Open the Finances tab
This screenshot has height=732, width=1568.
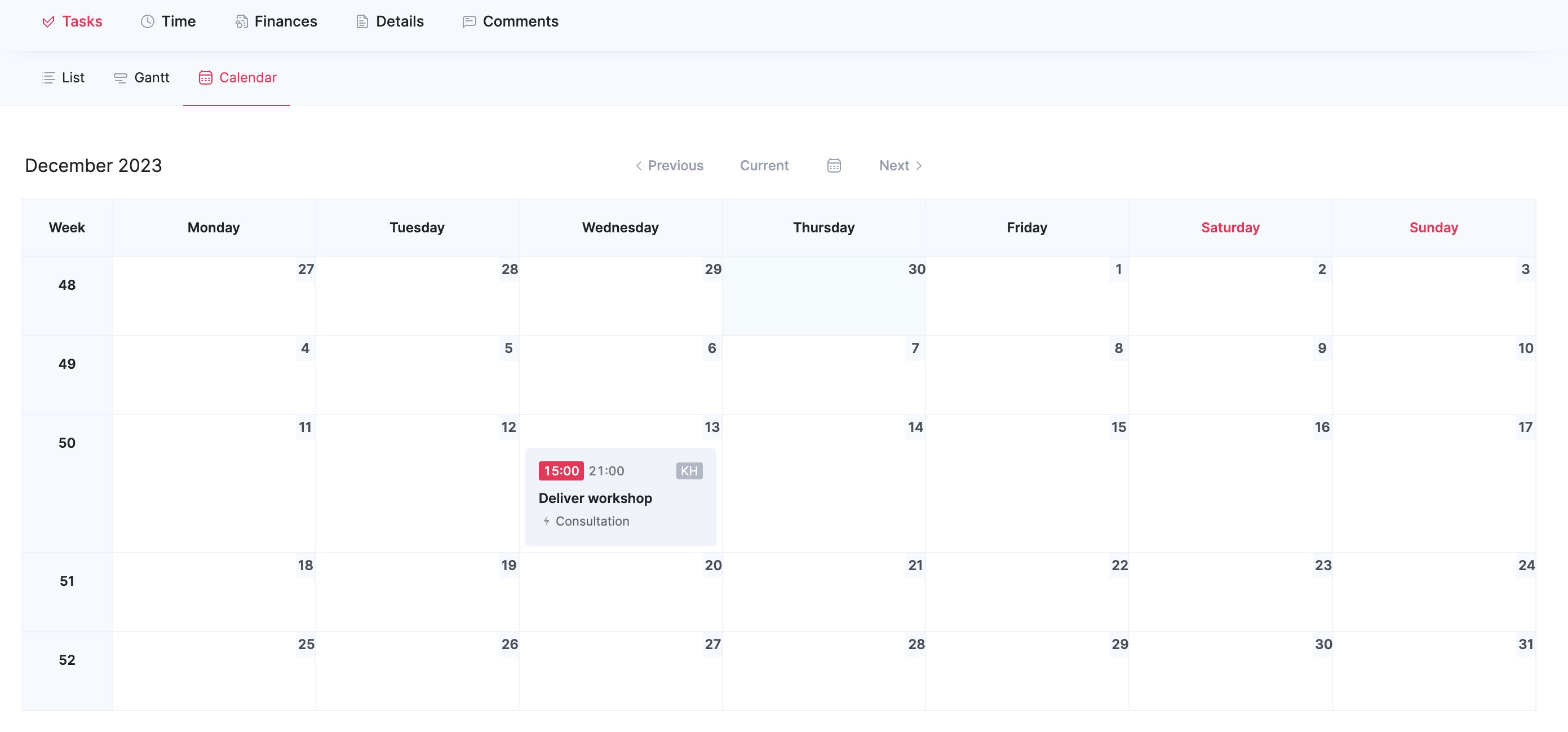[276, 21]
